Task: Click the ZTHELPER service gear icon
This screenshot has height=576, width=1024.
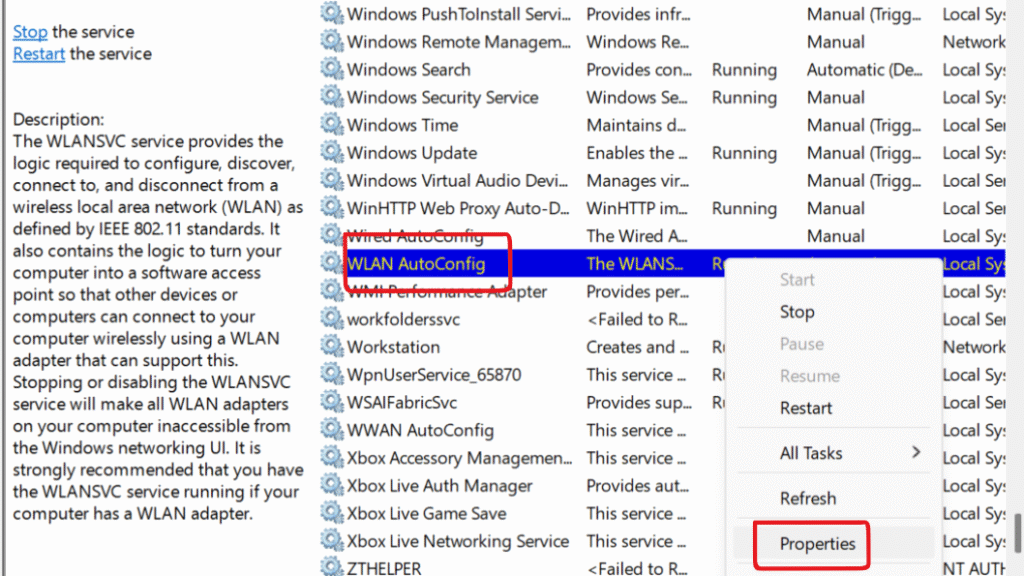Action: coord(332,567)
